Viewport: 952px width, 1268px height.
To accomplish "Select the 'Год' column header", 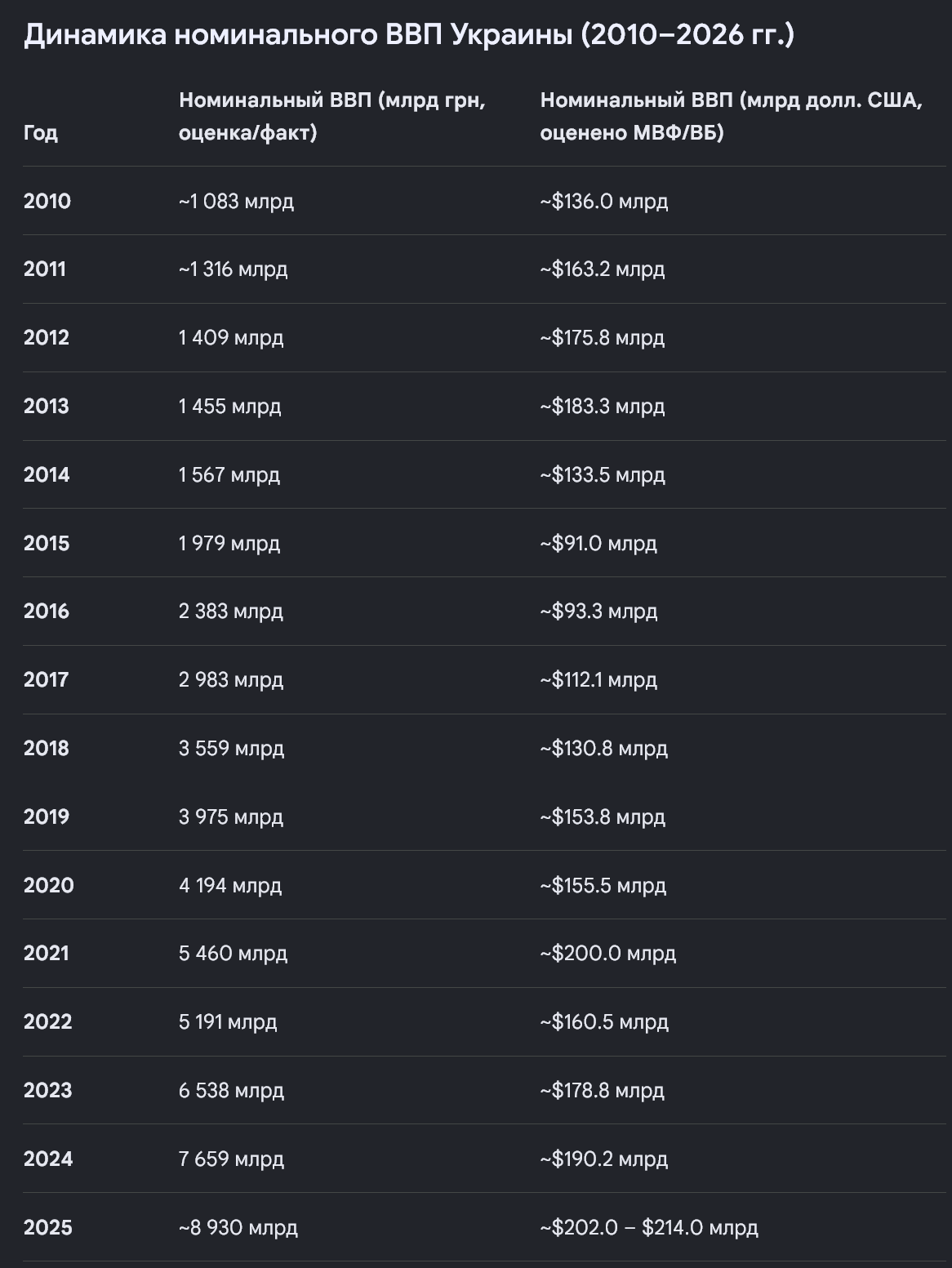I will tap(41, 132).
